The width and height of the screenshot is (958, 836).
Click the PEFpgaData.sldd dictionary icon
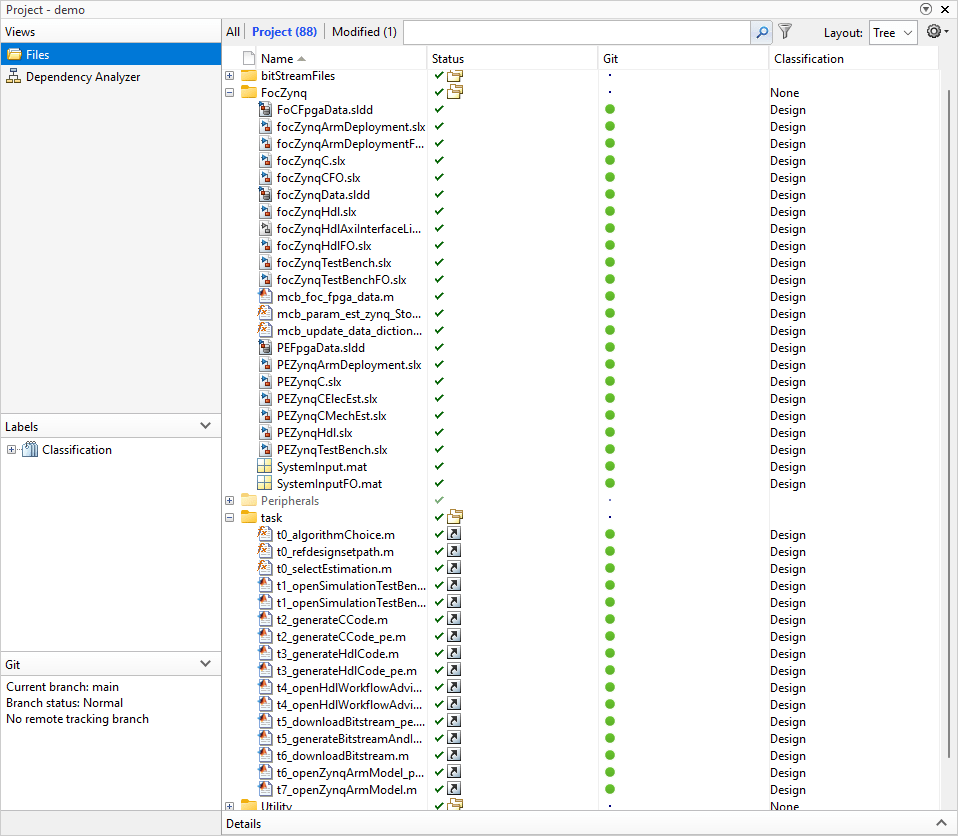click(x=265, y=348)
